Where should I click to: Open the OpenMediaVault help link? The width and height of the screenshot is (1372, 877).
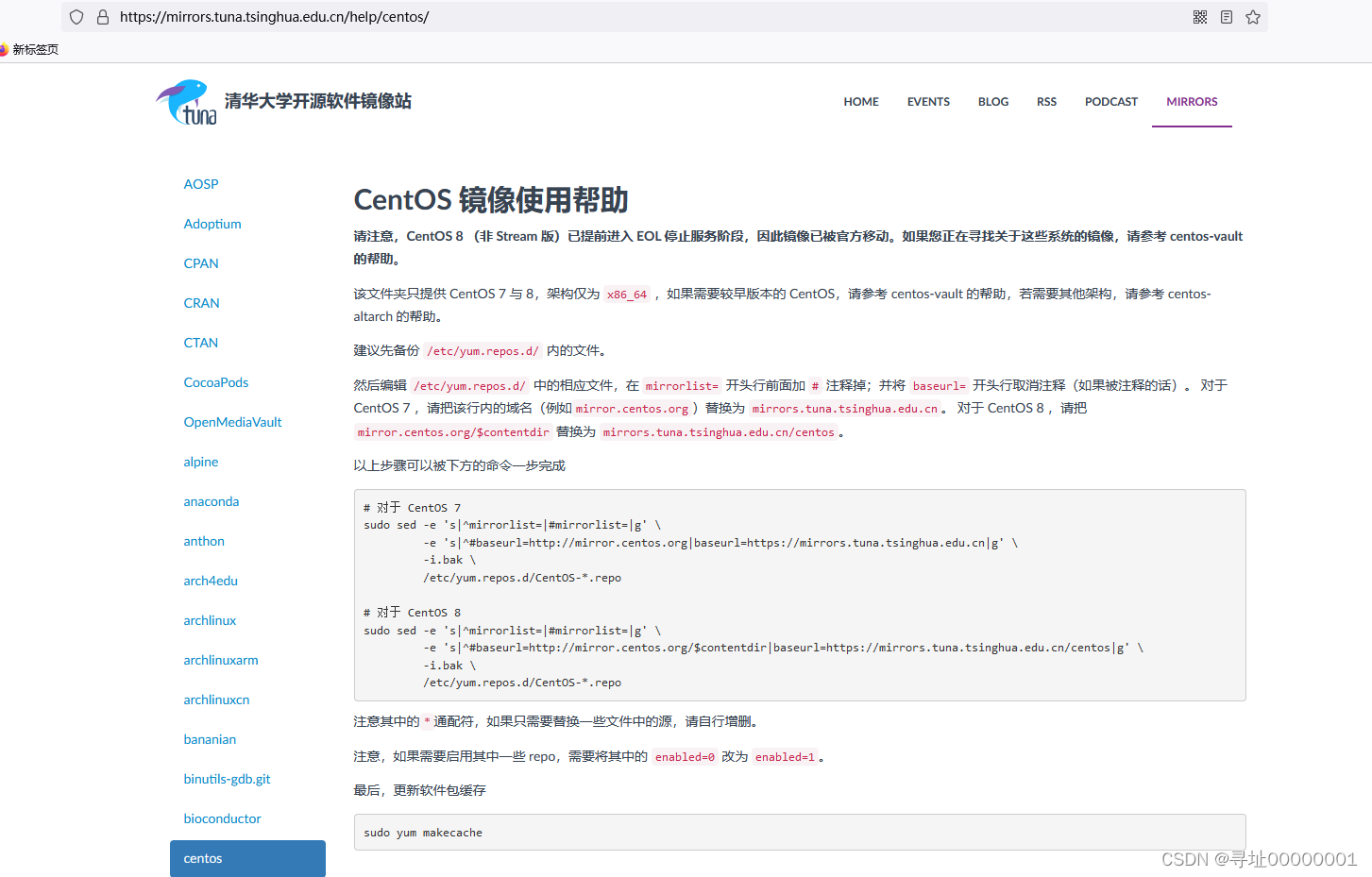tap(232, 422)
